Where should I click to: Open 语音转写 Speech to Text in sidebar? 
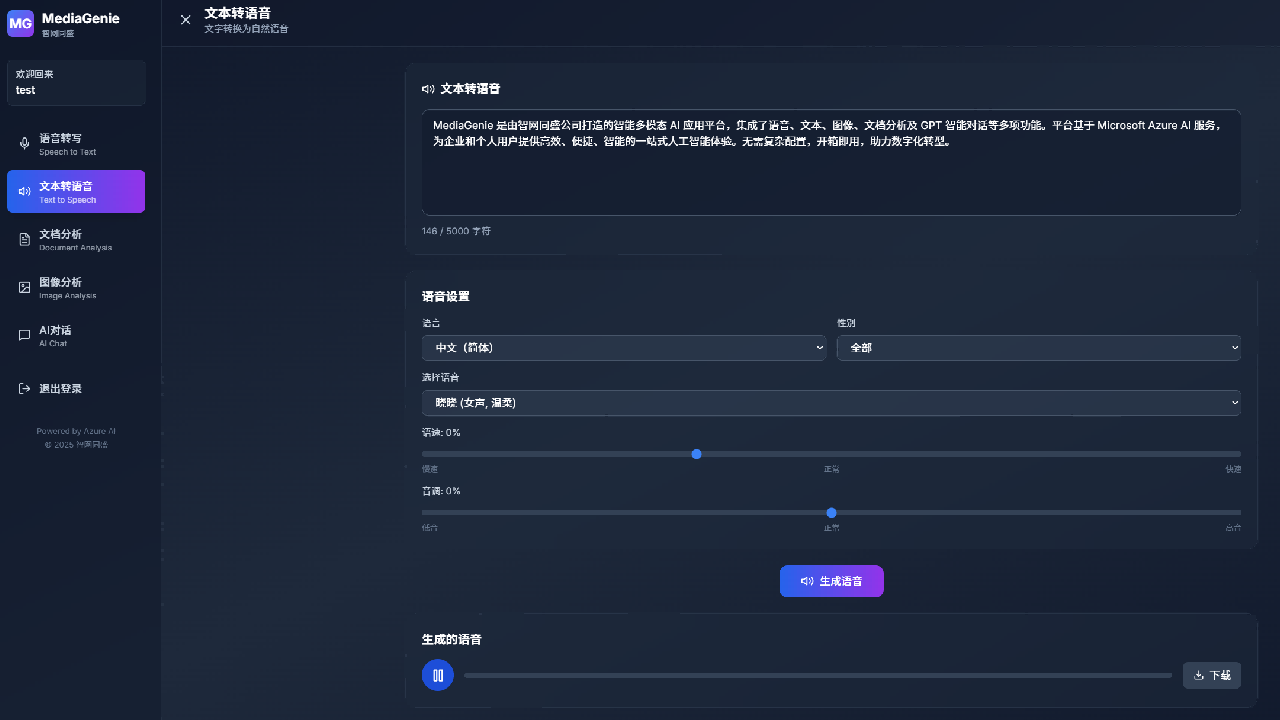pyautogui.click(x=76, y=144)
